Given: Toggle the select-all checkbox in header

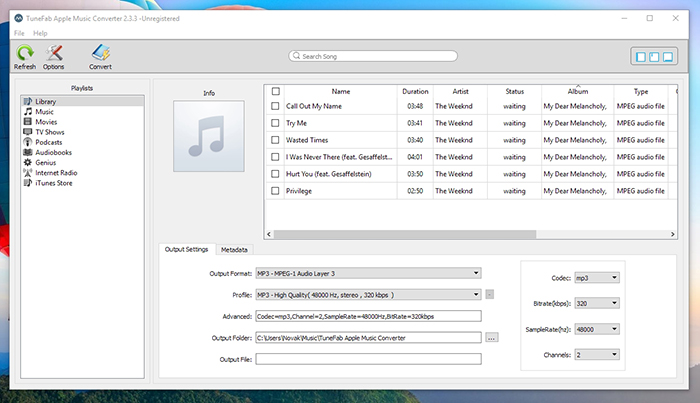Looking at the screenshot, I should (275, 91).
